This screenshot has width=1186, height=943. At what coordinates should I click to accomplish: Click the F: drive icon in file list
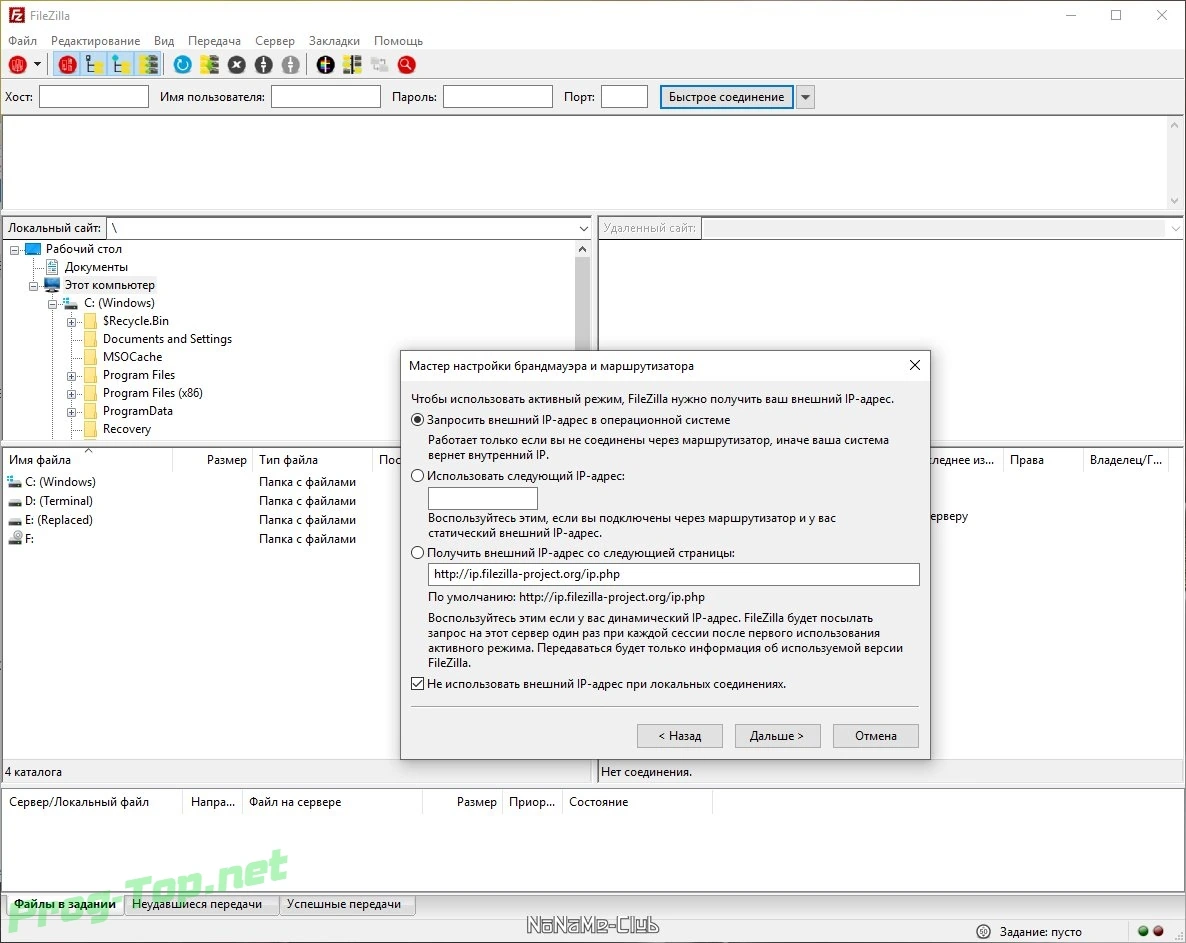(x=14, y=538)
